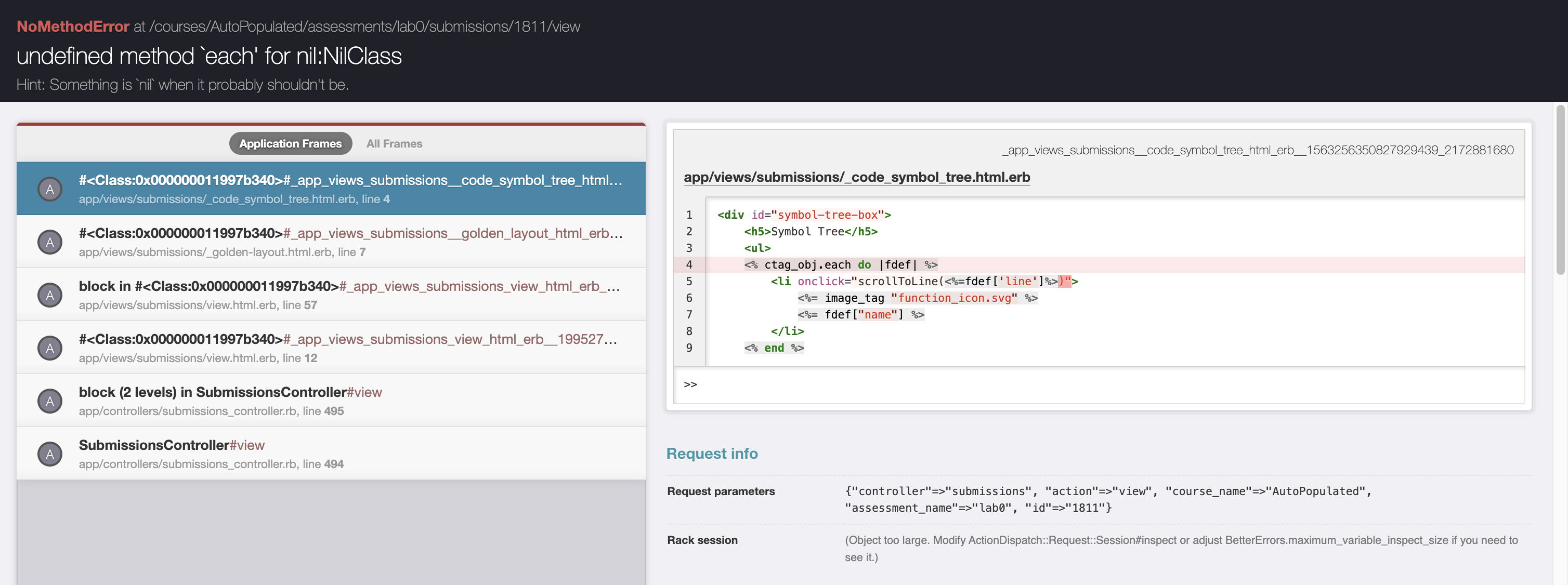This screenshot has width=1568, height=585.
Task: Select the _golden-layout.html.erb line 7 frame
Action: pyautogui.click(x=350, y=242)
